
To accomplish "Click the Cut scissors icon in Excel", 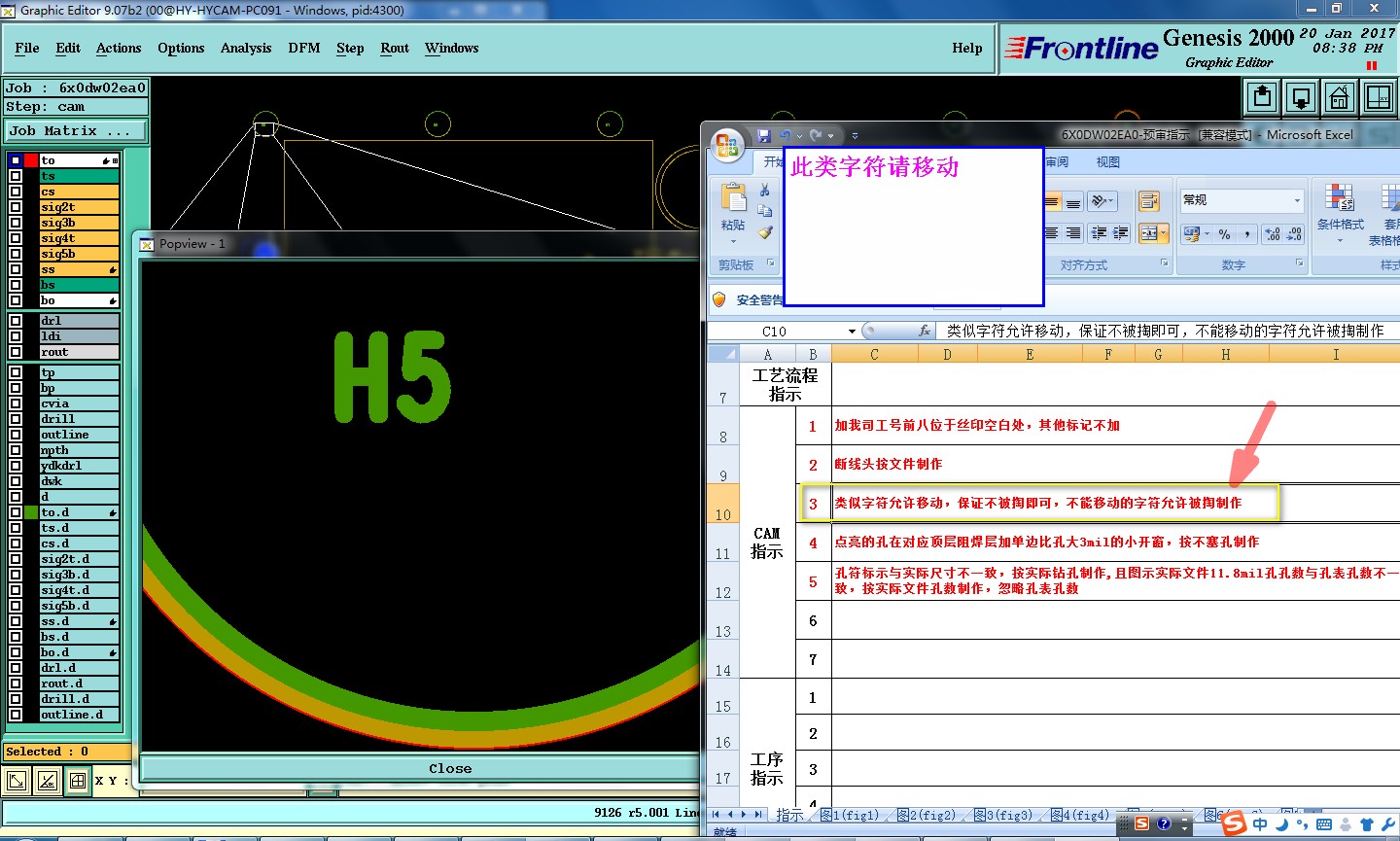I will pyautogui.click(x=765, y=190).
